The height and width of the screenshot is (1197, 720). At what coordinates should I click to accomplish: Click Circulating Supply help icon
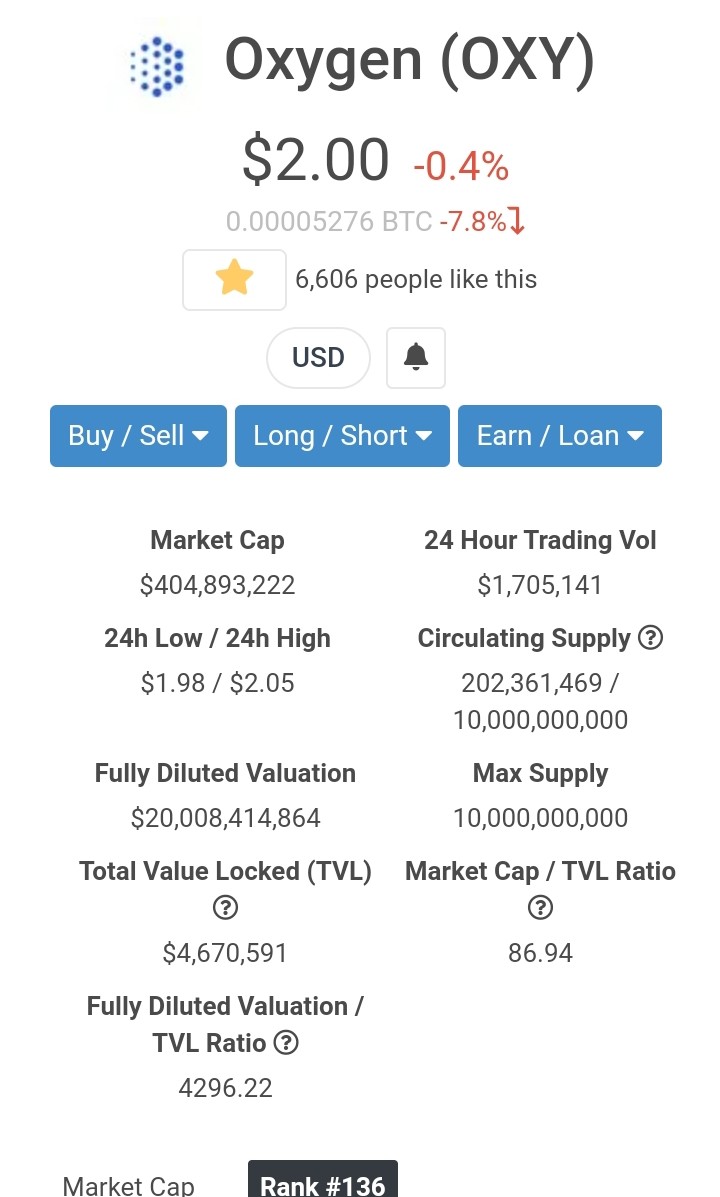tap(651, 637)
